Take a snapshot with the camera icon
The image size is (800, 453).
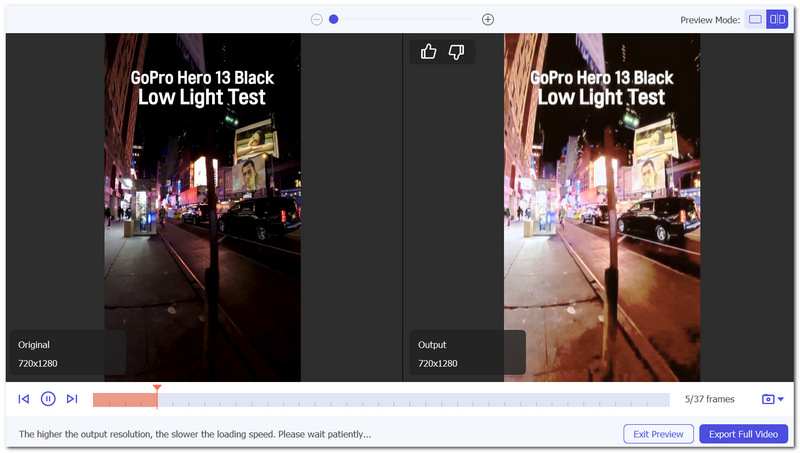tap(768, 399)
